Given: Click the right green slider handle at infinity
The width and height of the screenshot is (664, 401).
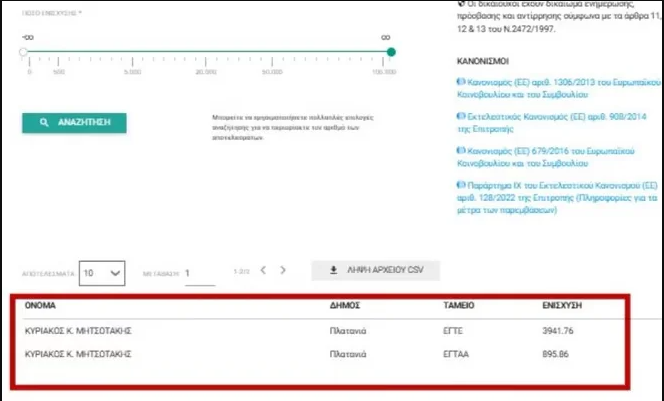Looking at the screenshot, I should click(391, 52).
